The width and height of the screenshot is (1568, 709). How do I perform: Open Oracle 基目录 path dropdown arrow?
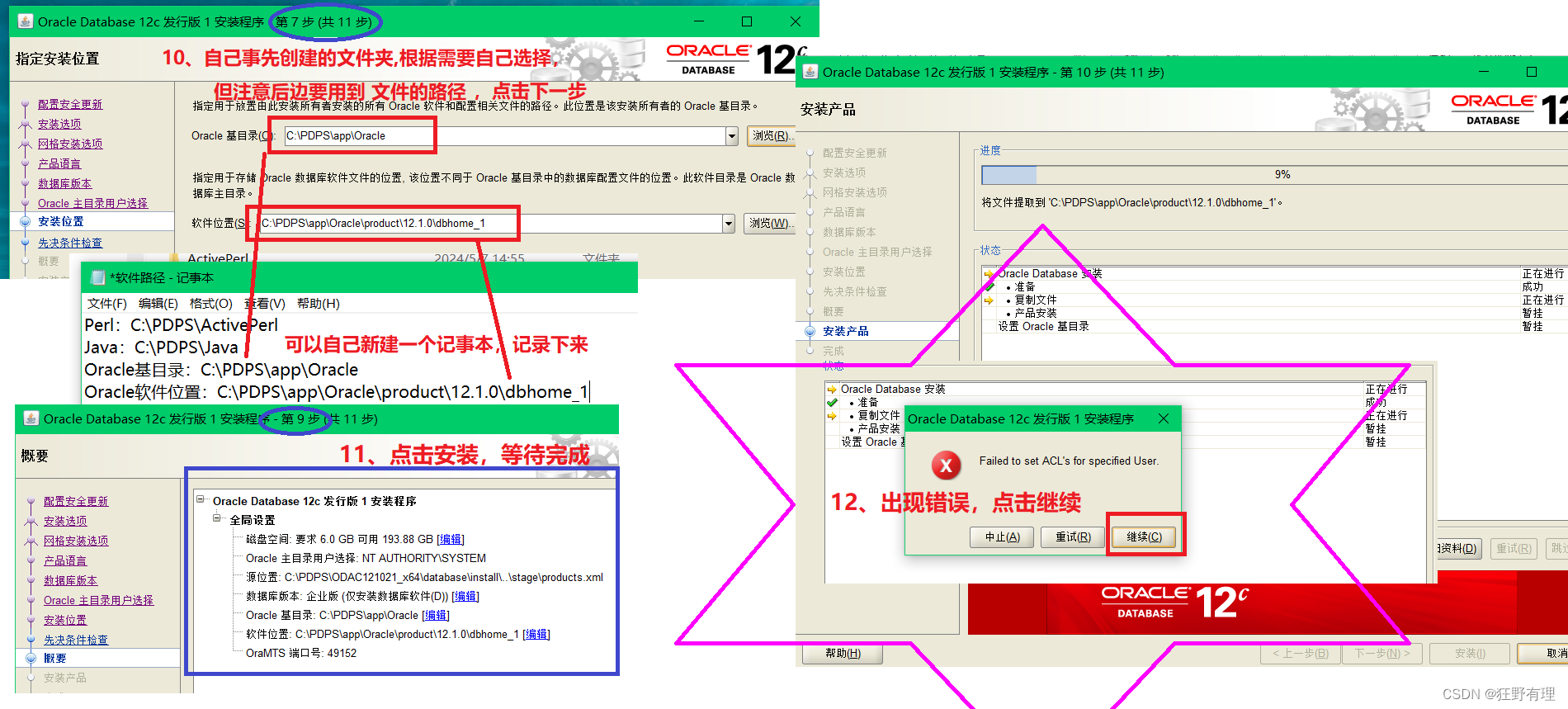[x=731, y=136]
